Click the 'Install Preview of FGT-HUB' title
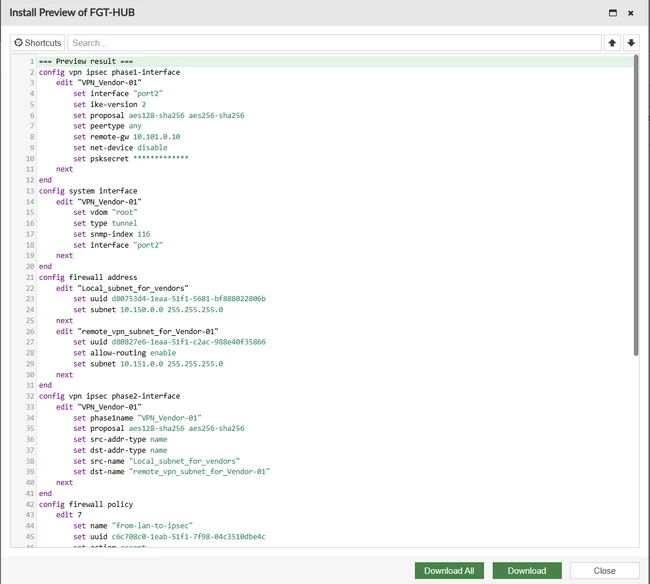Viewport: 650px width, 584px height. click(72, 13)
